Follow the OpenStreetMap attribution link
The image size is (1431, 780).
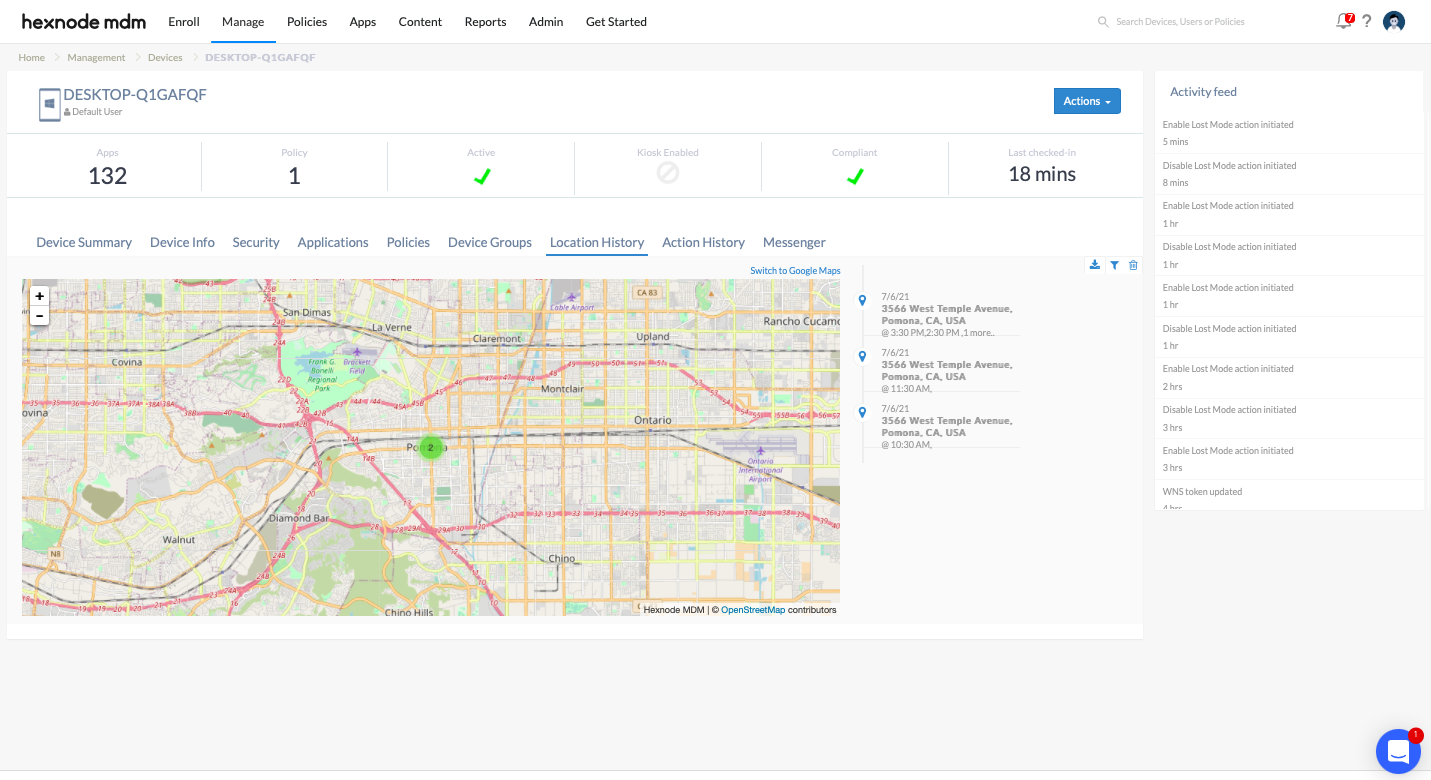[x=753, y=610]
